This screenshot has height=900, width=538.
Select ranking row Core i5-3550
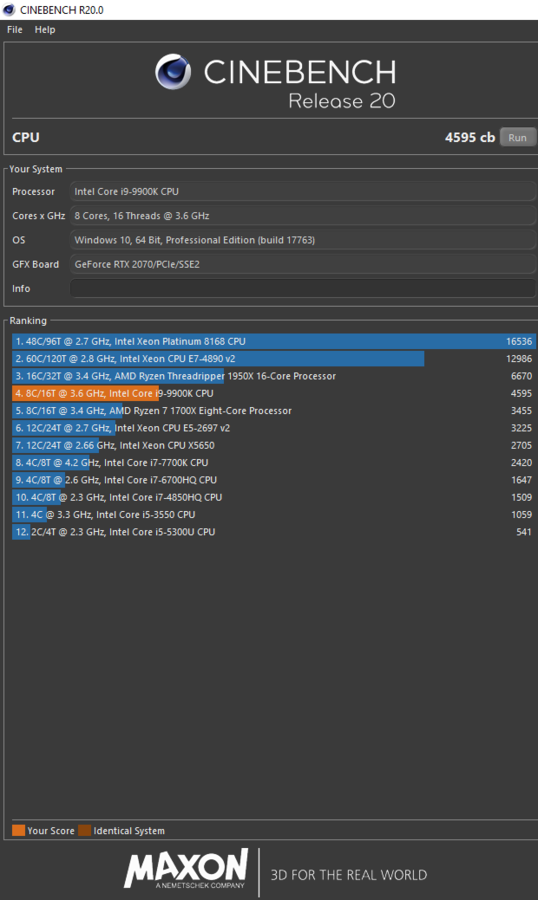[274, 514]
